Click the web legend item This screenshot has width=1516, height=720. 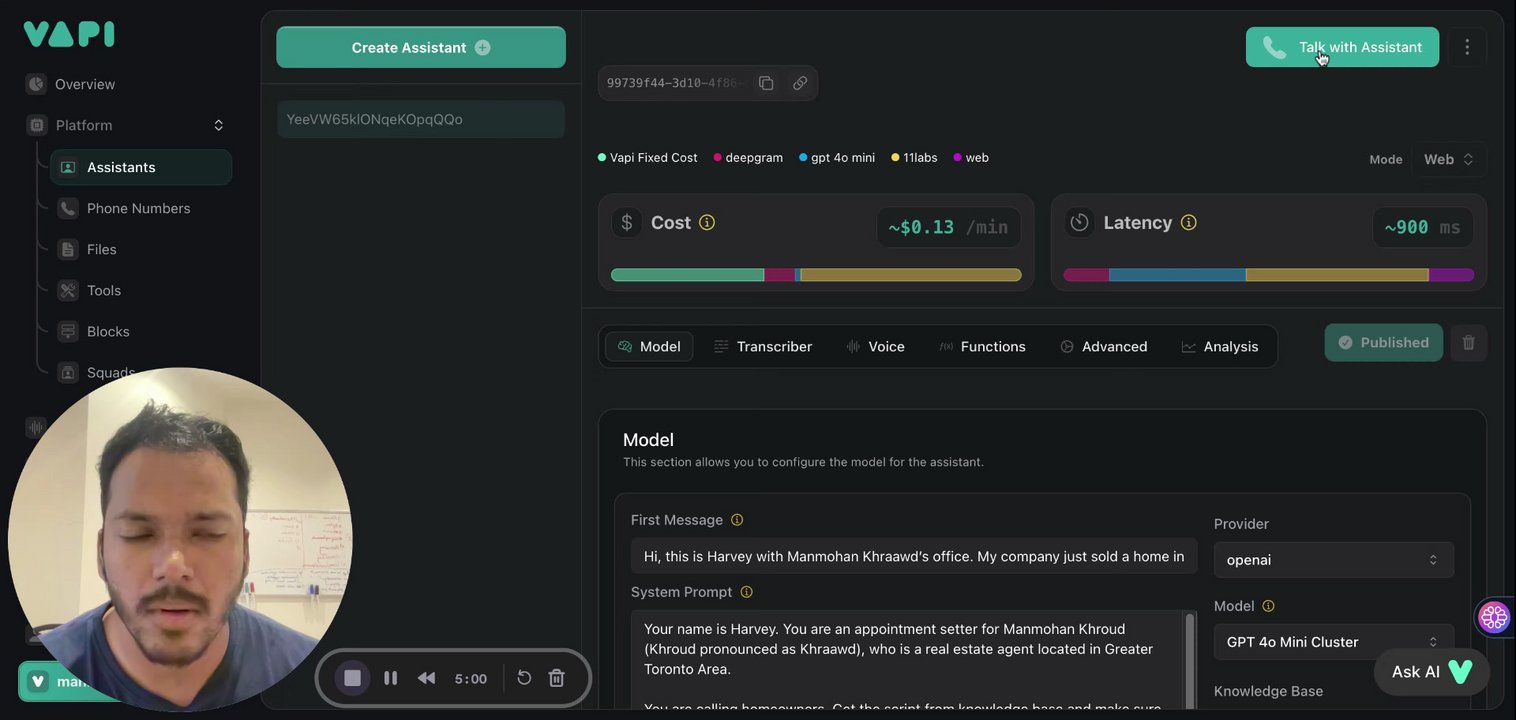971,157
